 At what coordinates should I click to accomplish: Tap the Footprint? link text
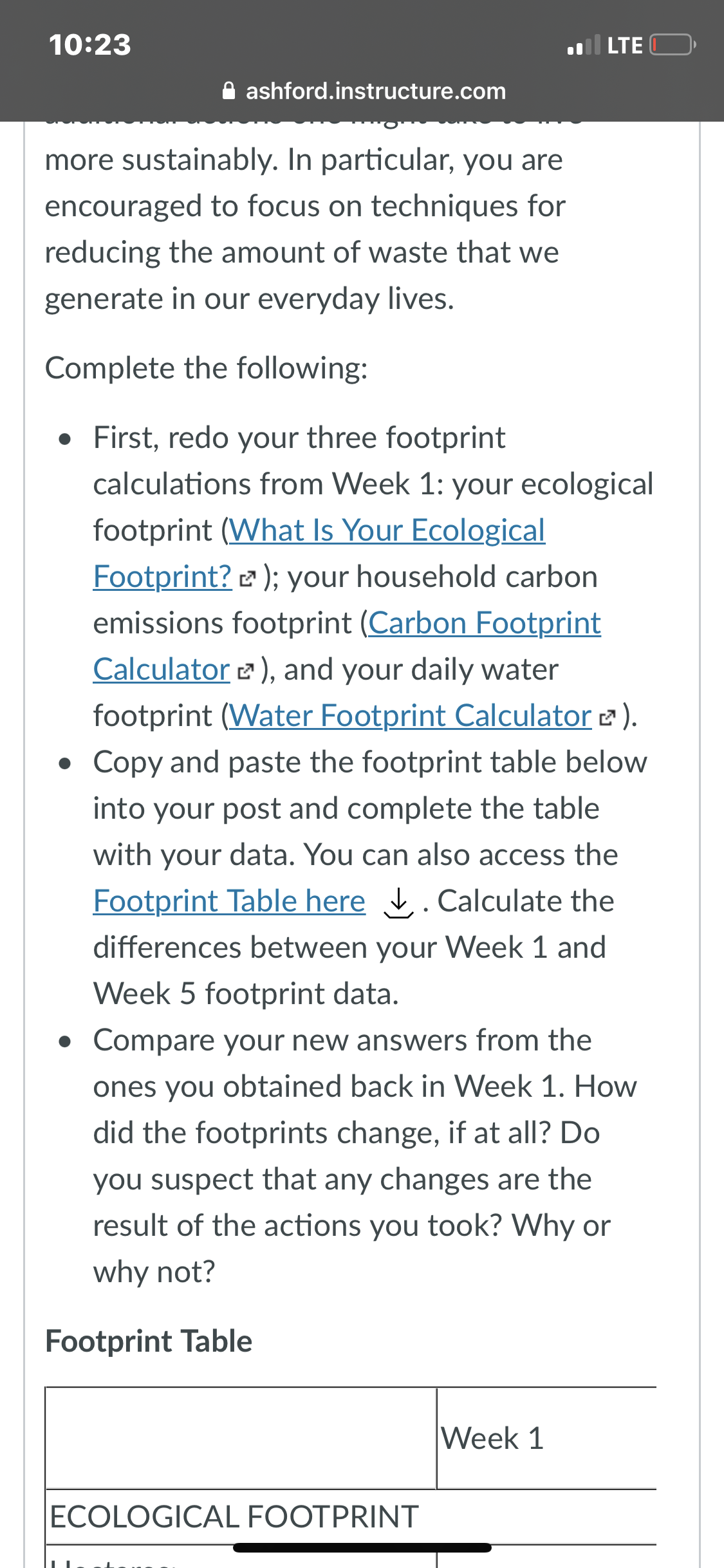point(163,577)
